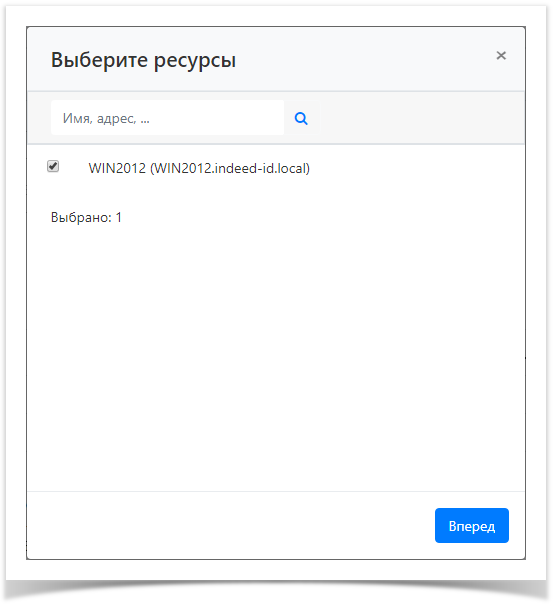Focus the Имя, адрес search field
This screenshot has height=609, width=560.
(x=167, y=118)
